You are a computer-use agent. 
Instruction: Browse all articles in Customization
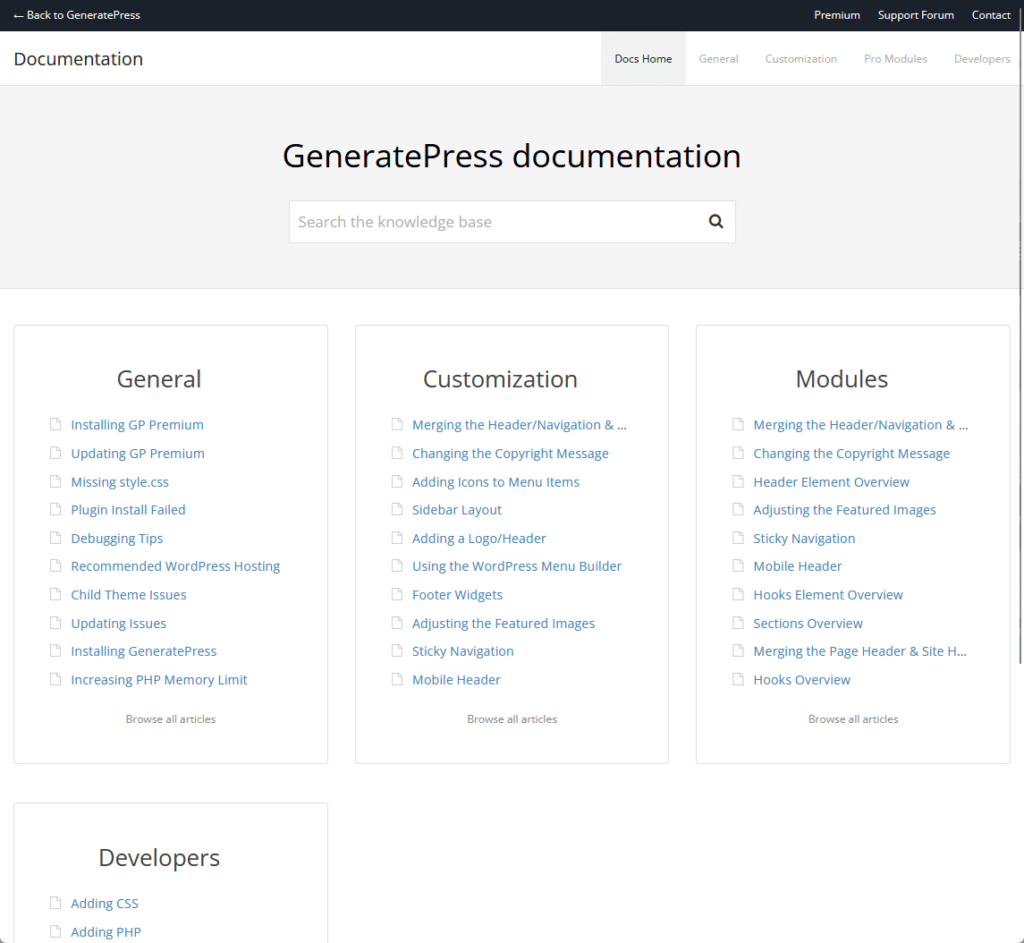click(512, 719)
